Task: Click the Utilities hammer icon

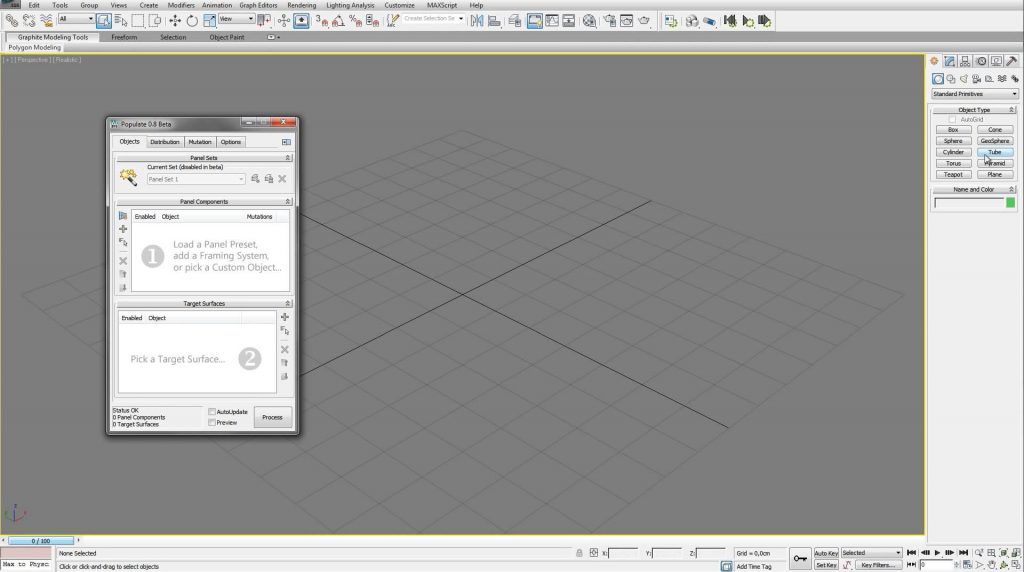Action: click(1012, 61)
